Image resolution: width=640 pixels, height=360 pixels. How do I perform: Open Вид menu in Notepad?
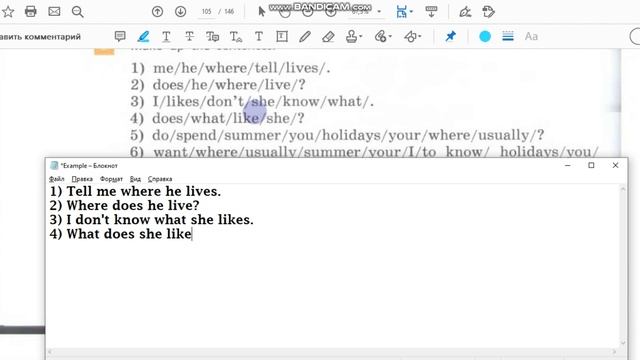pos(136,179)
